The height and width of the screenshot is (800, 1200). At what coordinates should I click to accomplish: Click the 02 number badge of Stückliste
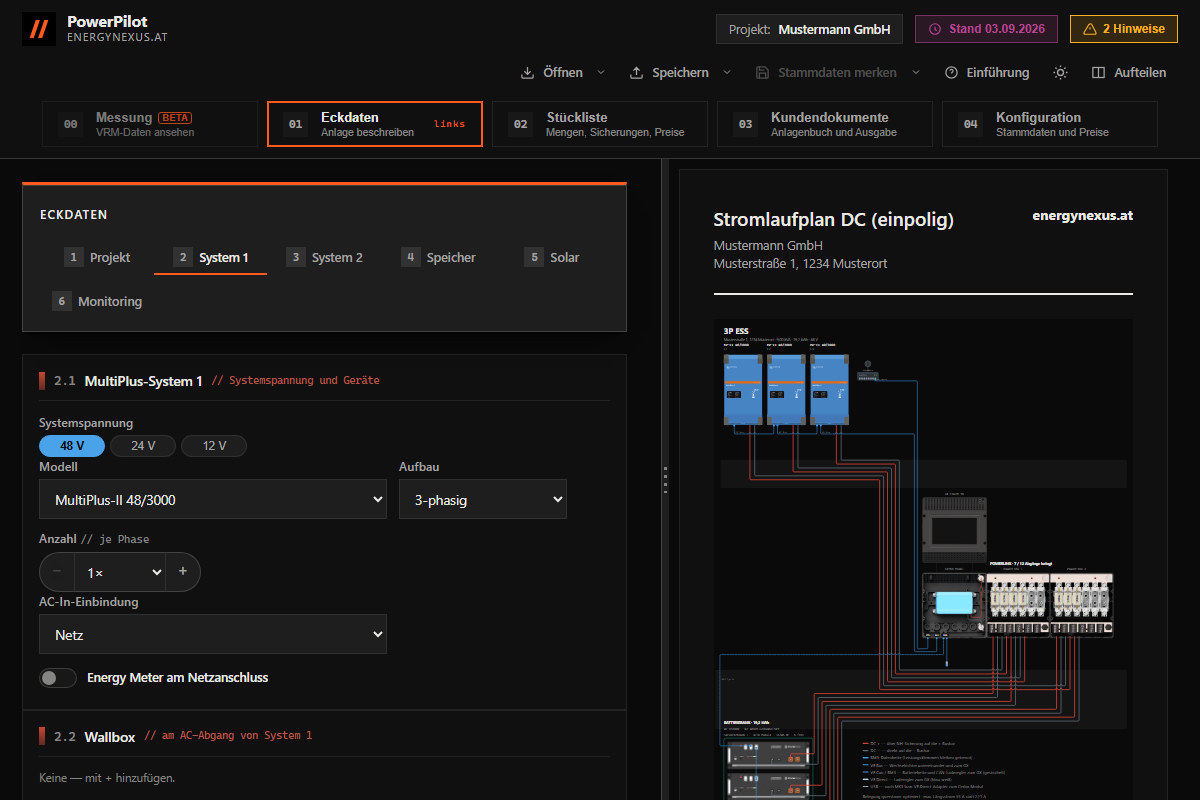coord(521,124)
